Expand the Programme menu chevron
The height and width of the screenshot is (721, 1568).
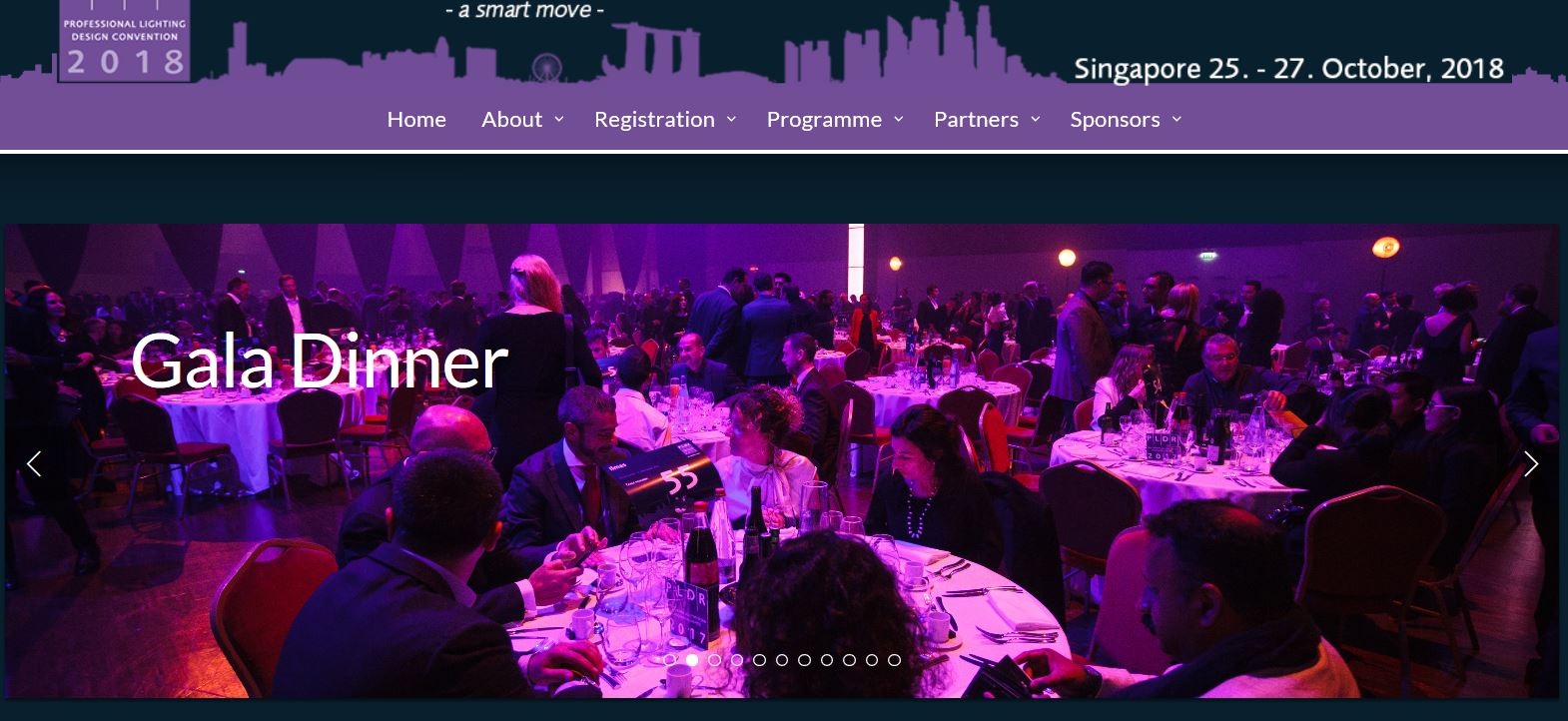(898, 119)
